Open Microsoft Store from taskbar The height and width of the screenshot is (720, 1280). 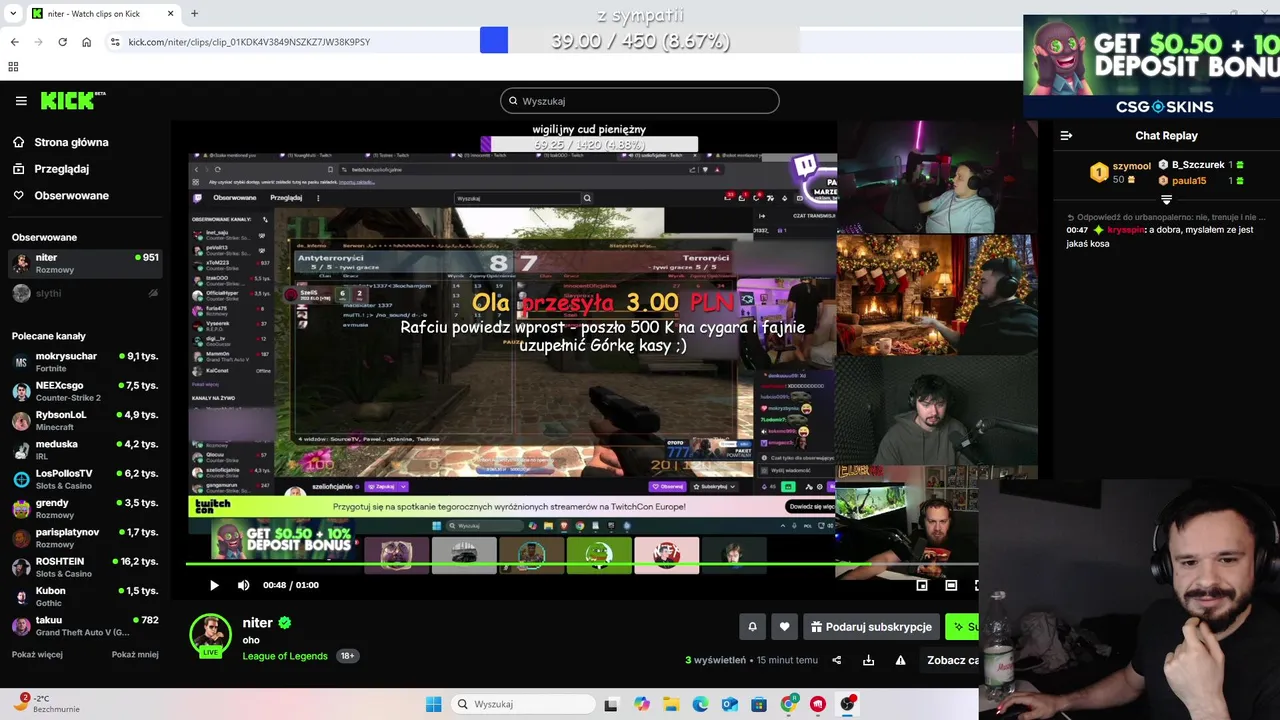759,704
